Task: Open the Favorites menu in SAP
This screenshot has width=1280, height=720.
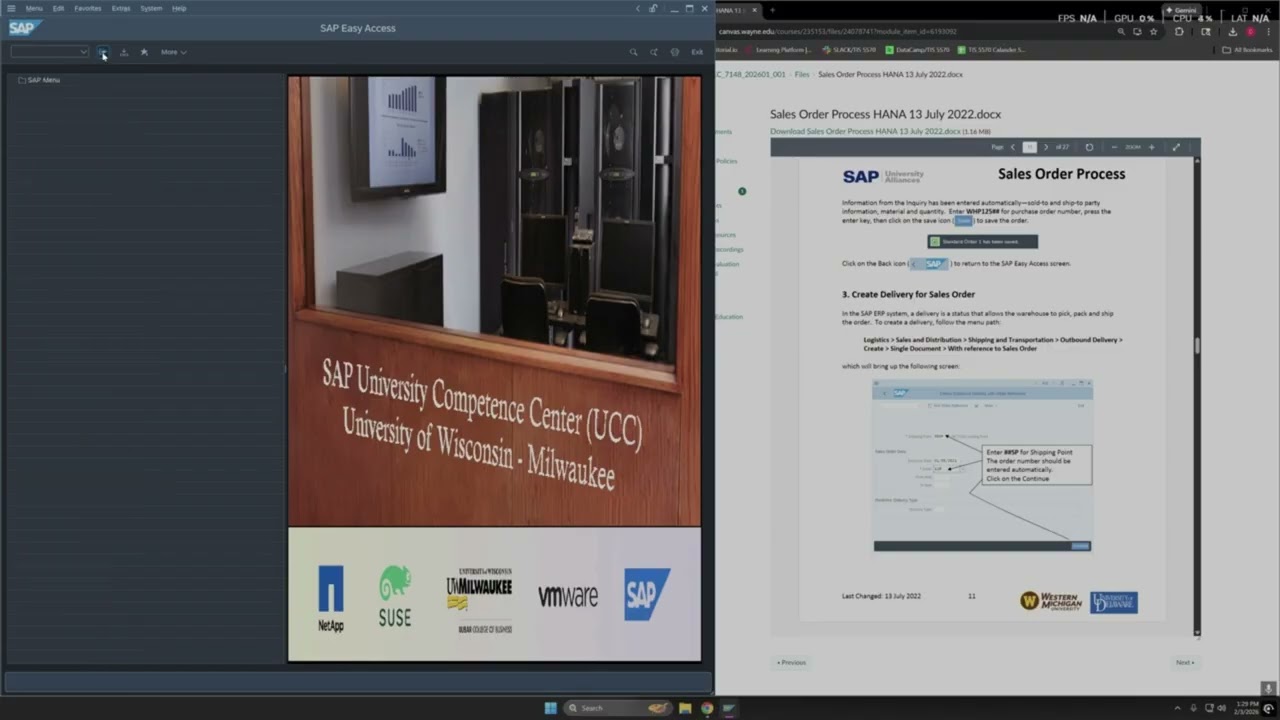Action: pyautogui.click(x=88, y=8)
